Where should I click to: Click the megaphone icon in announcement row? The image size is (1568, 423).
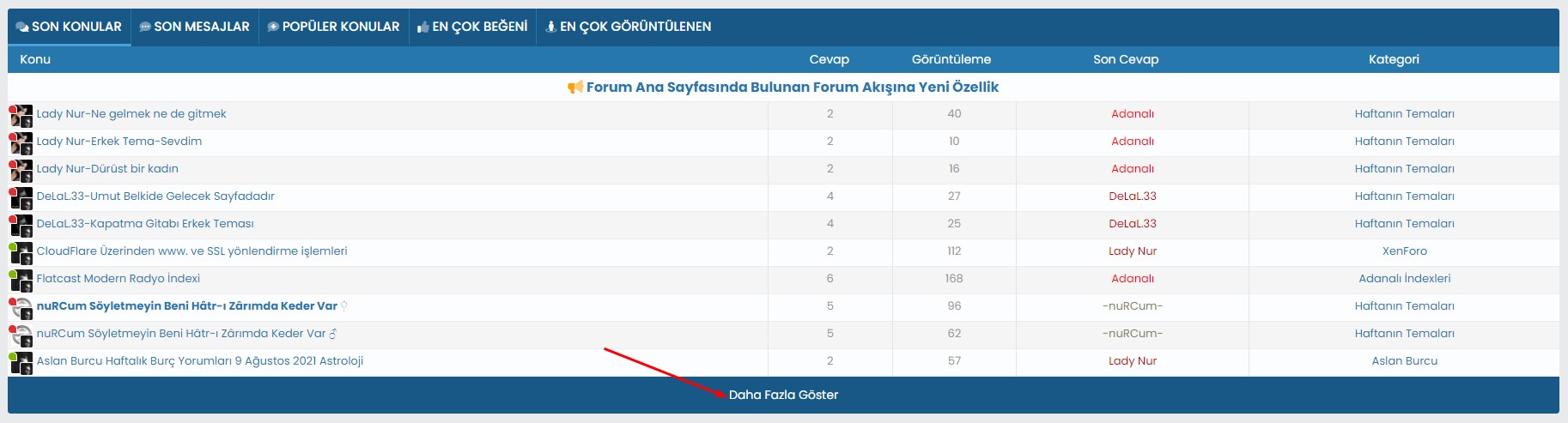point(575,88)
